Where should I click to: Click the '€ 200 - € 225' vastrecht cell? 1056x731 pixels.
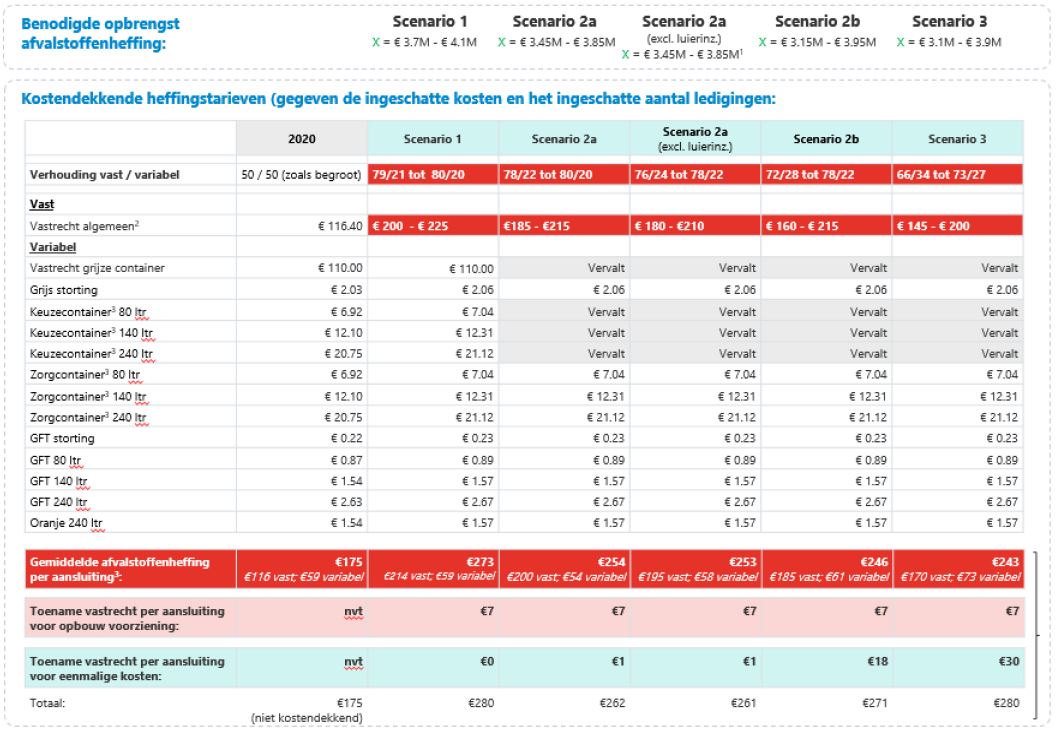point(432,226)
